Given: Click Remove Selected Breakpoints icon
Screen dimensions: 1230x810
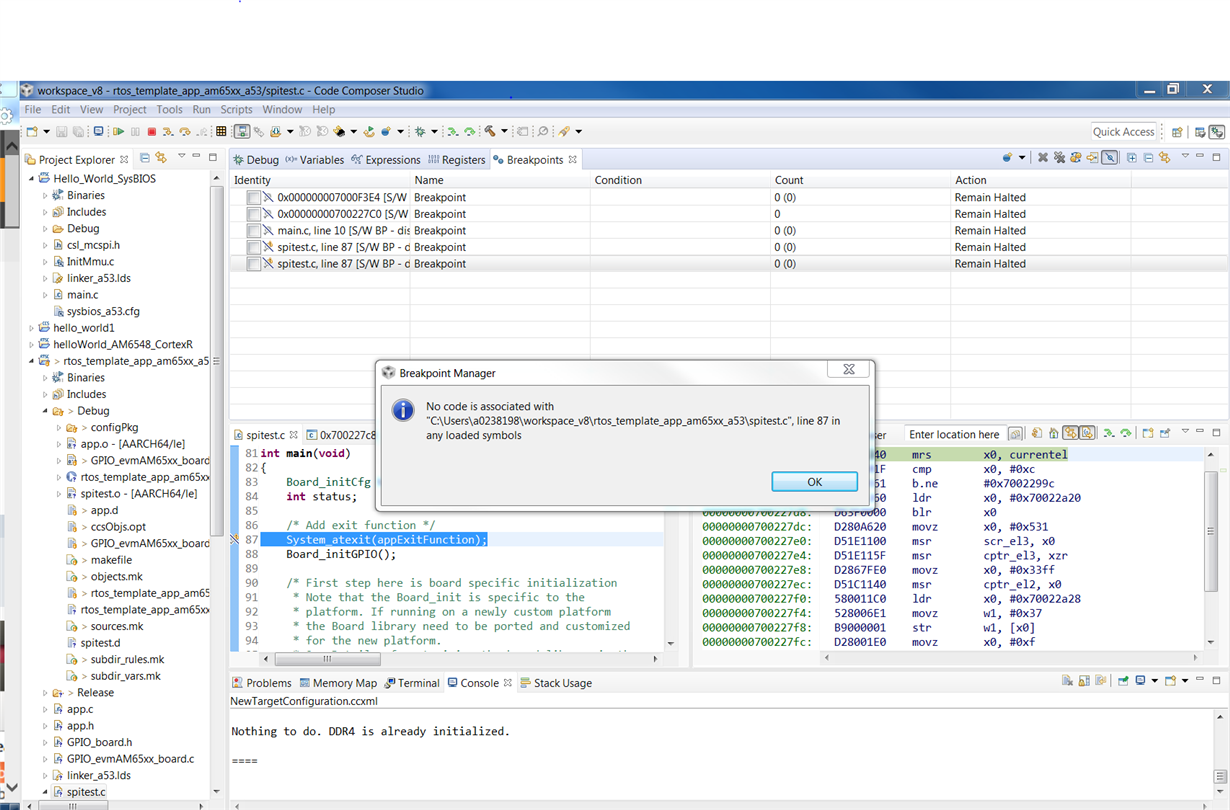Looking at the screenshot, I should [x=1042, y=158].
